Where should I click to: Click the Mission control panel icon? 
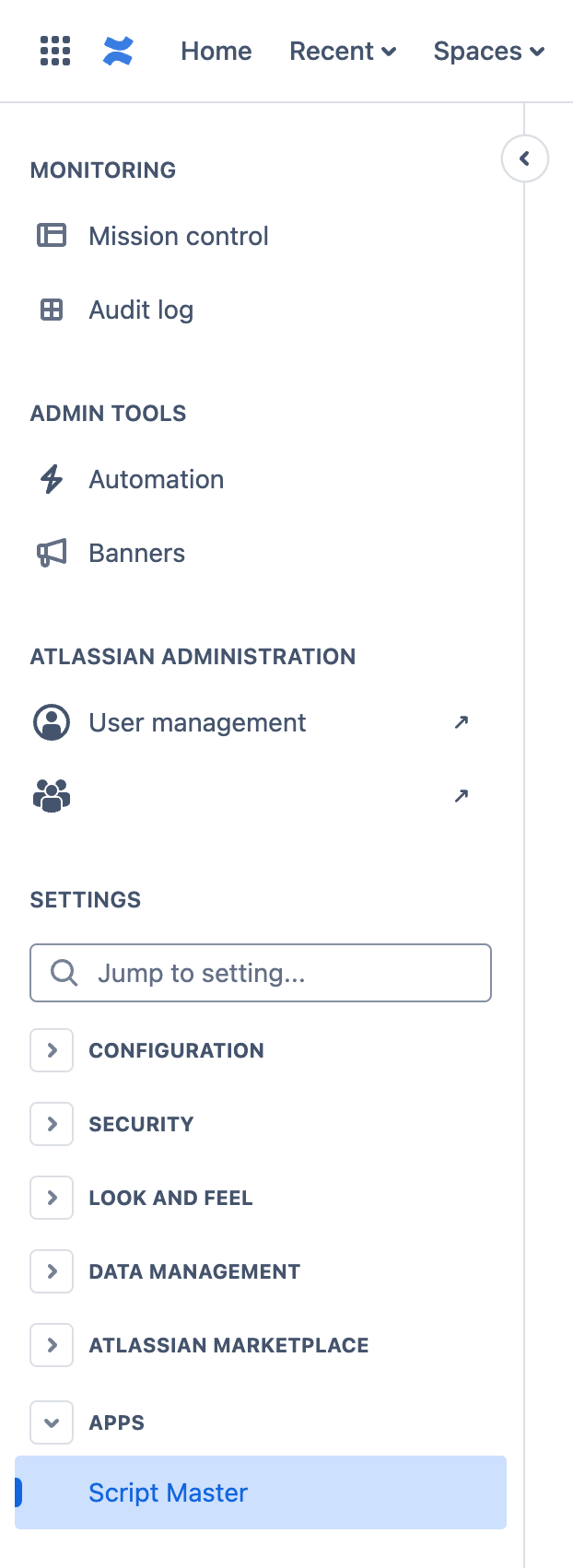(52, 236)
